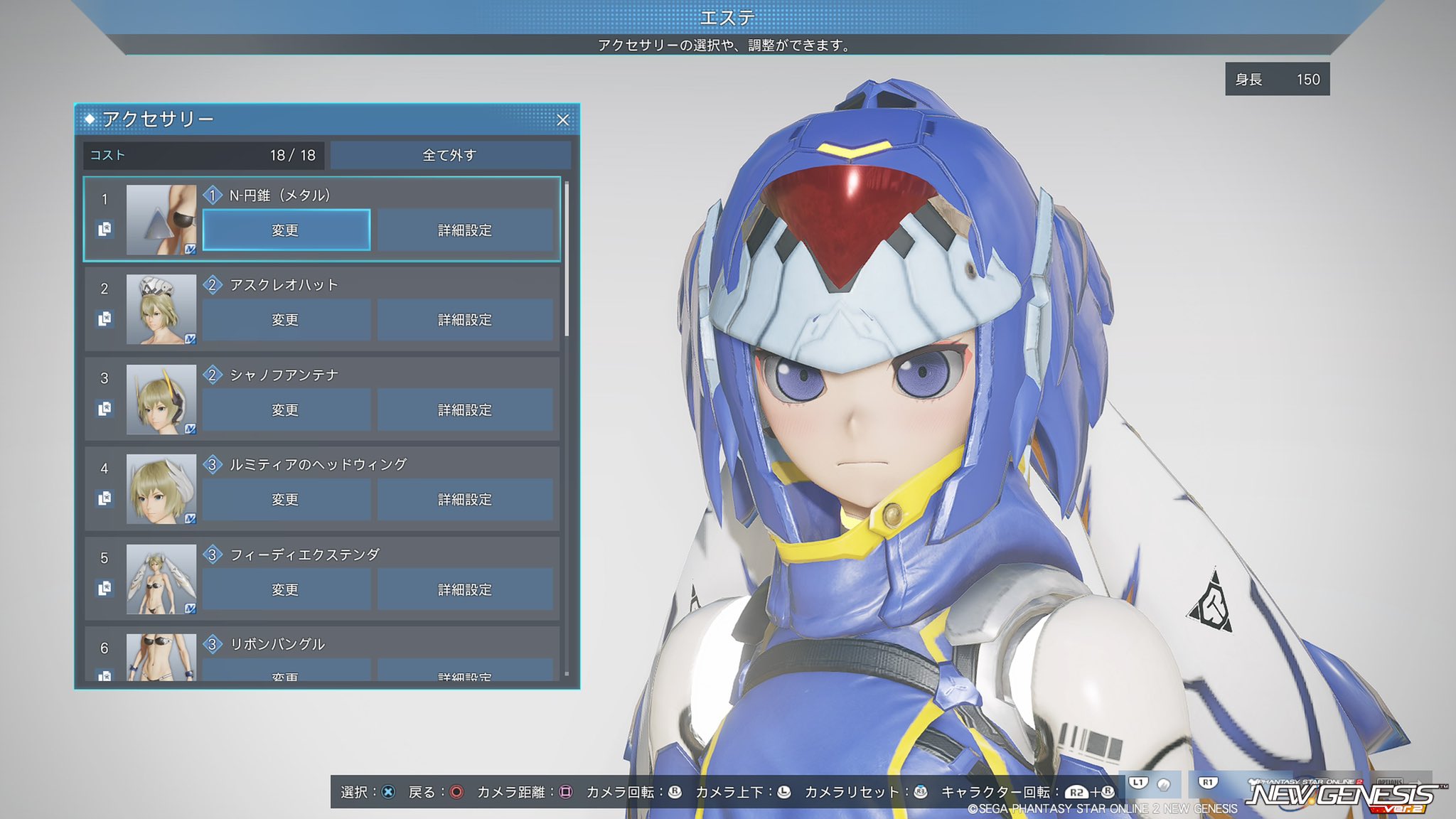Screen dimensions: 1456x819
Task: Click the item name リボンバングル
Action: point(277,644)
